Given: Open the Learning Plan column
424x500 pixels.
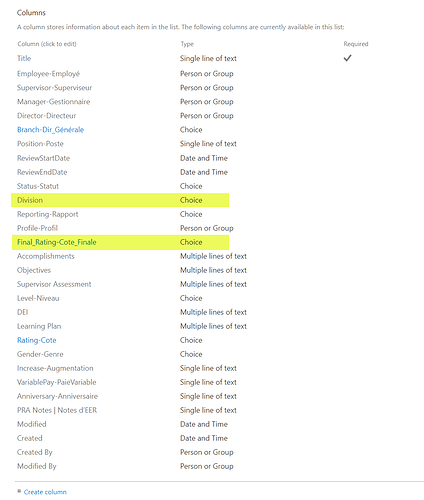Looking at the screenshot, I should 39,326.
